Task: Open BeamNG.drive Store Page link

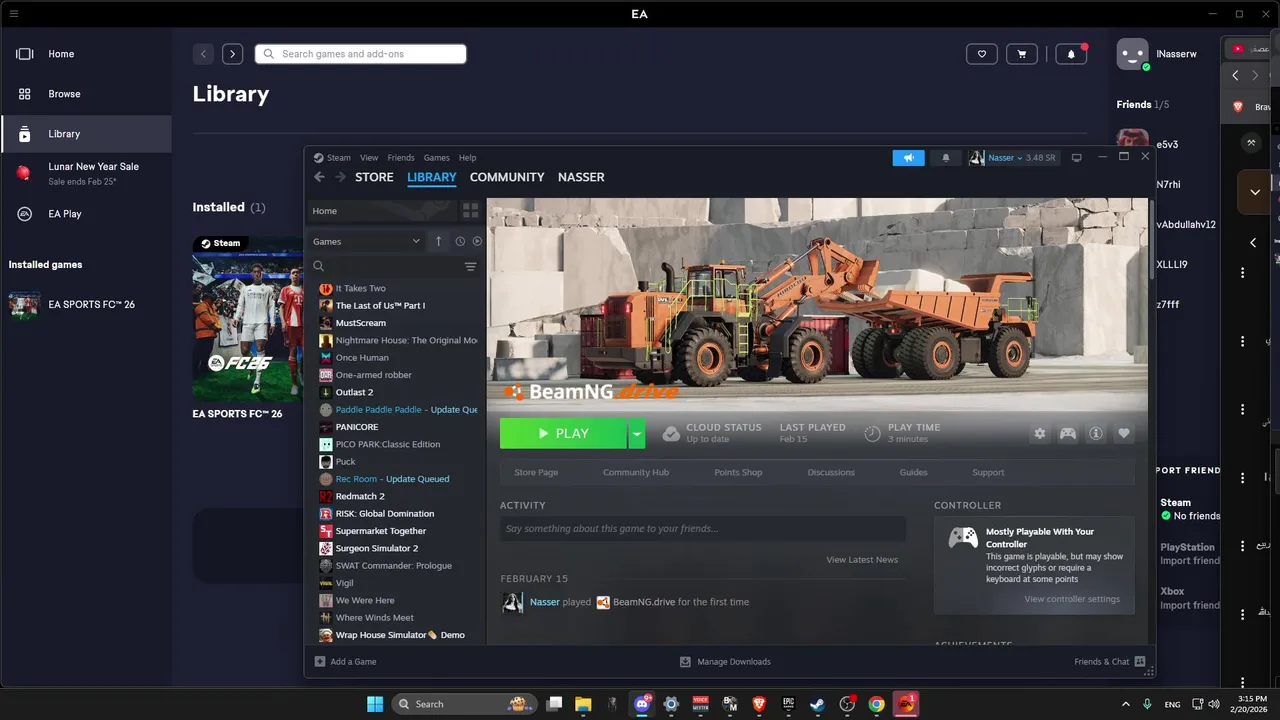Action: (536, 472)
